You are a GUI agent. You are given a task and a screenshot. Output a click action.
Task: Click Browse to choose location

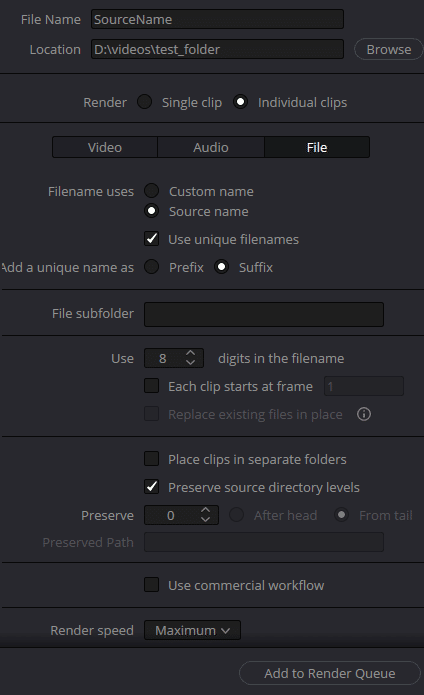click(x=389, y=49)
